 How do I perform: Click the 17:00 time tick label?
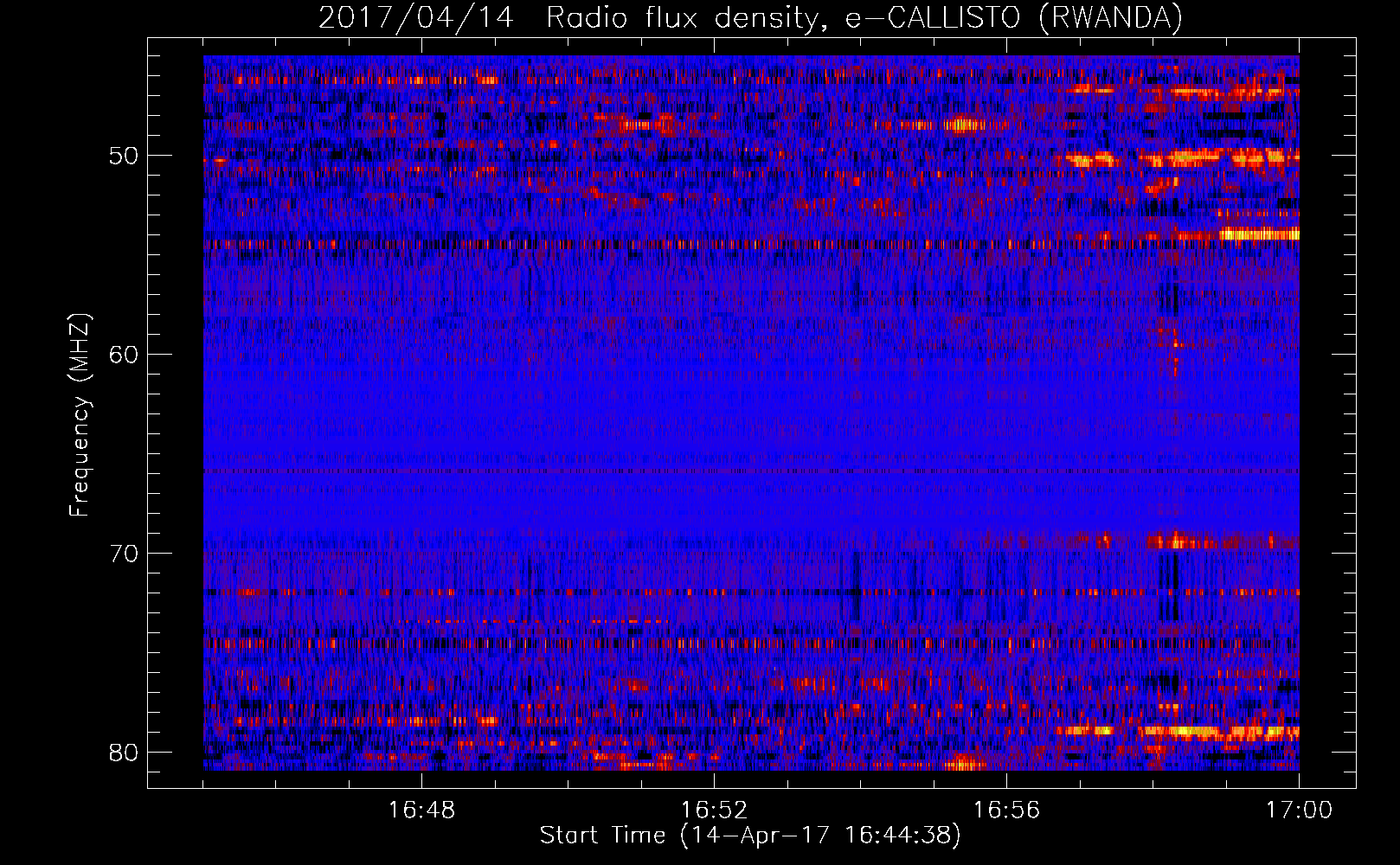point(1299,811)
